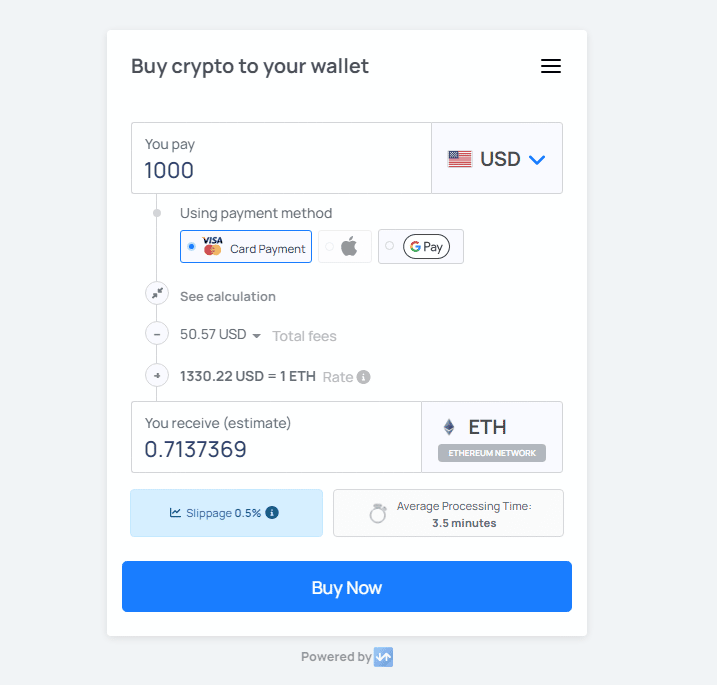Click the Rate info icon
The image size is (717, 685).
point(364,377)
